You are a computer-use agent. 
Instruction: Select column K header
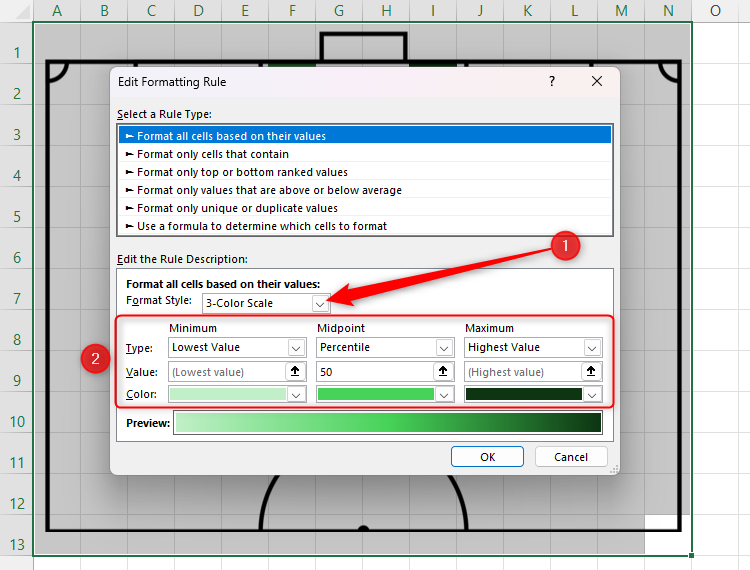point(527,11)
